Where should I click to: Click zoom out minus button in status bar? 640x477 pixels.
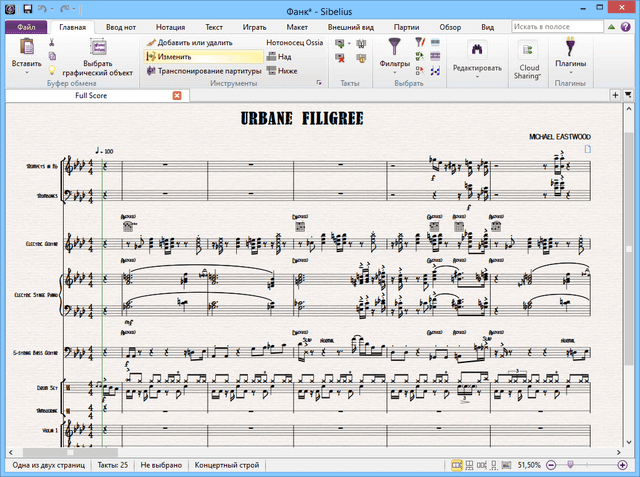point(552,466)
